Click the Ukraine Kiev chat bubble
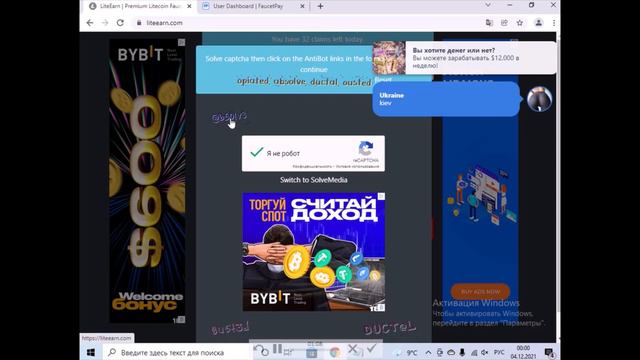Screen dimensions: 640x360 tap(446, 99)
